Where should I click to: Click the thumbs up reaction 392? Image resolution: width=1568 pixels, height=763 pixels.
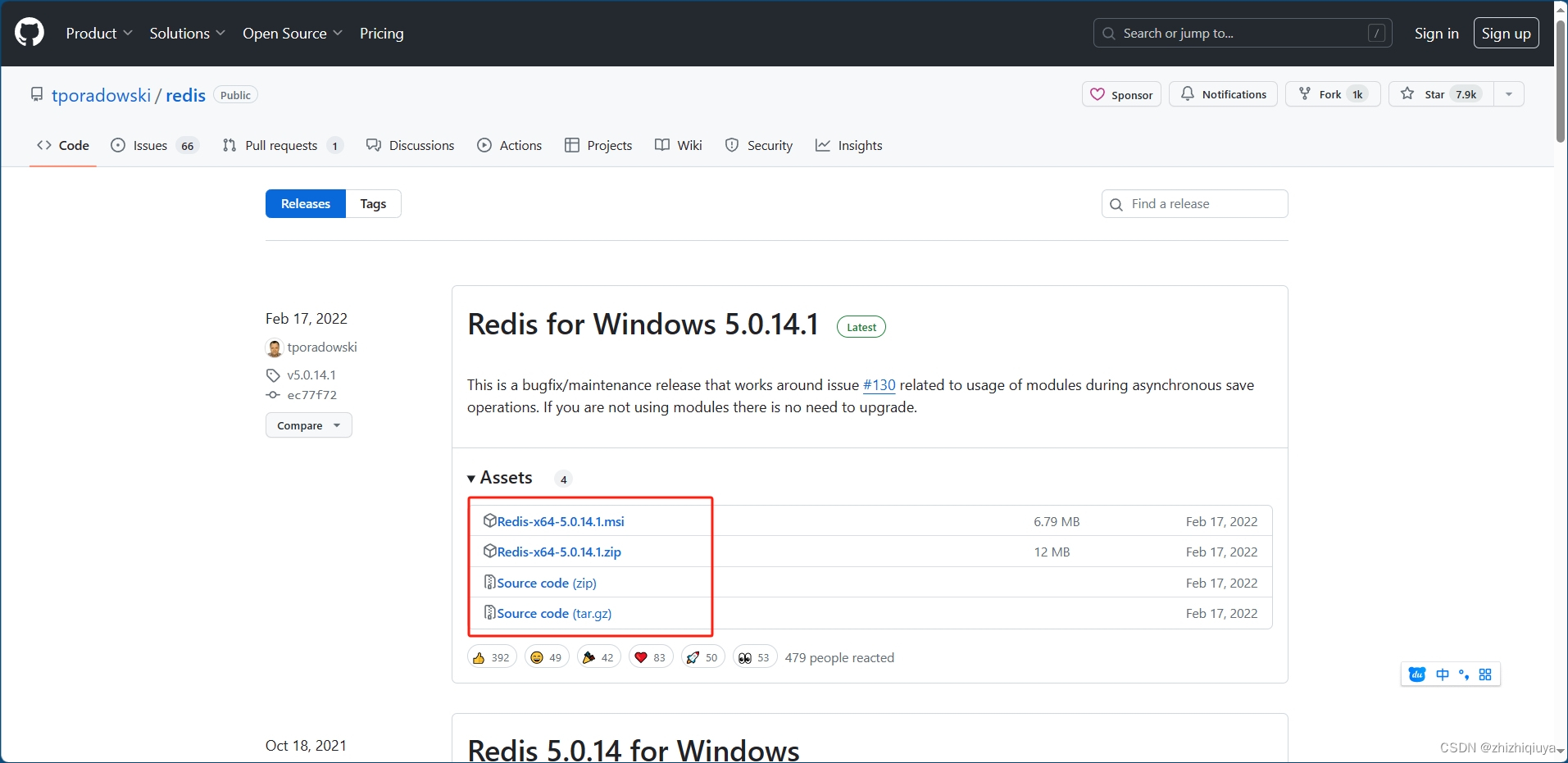492,658
